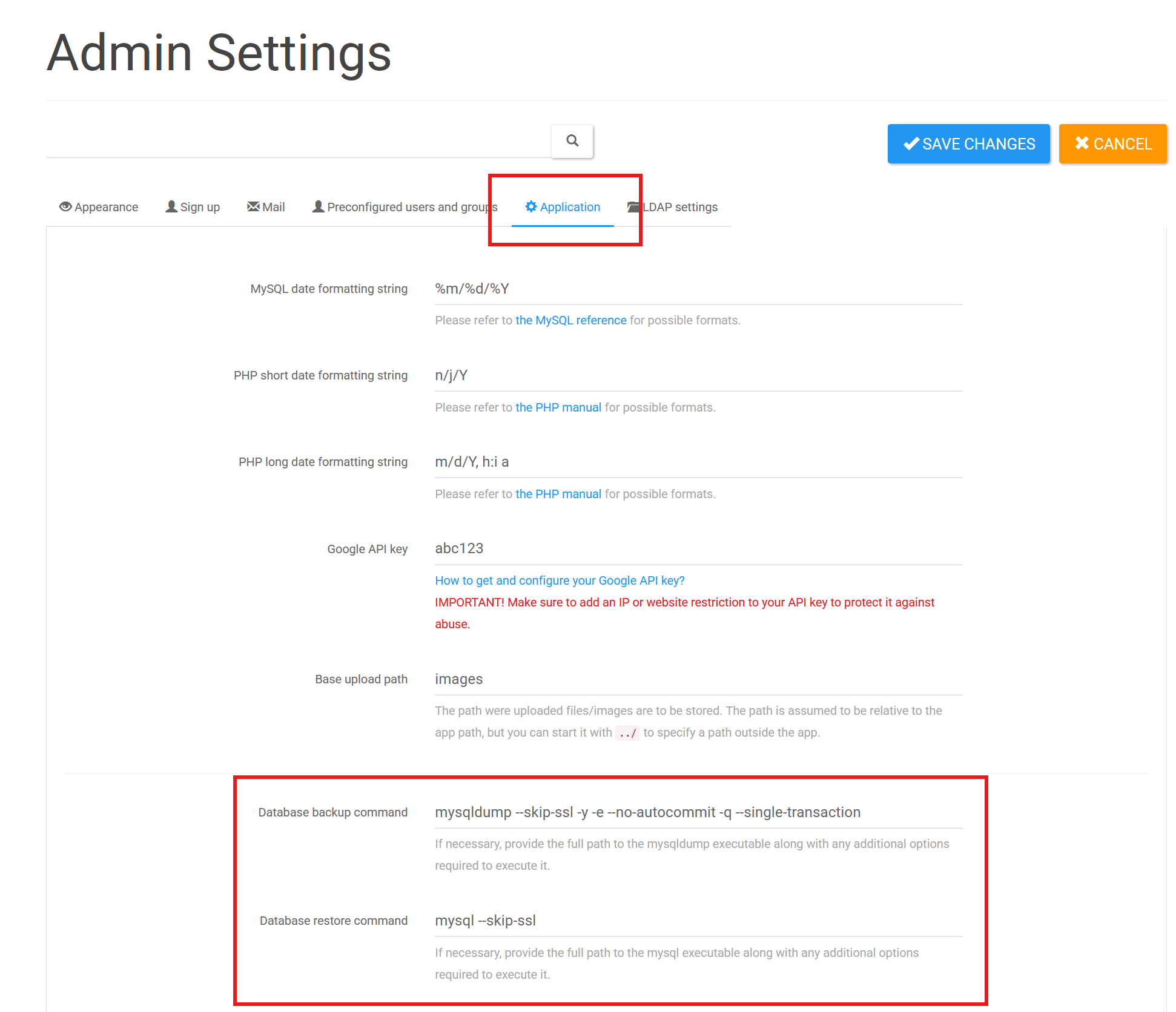Click the Save Changes button

coord(968,143)
